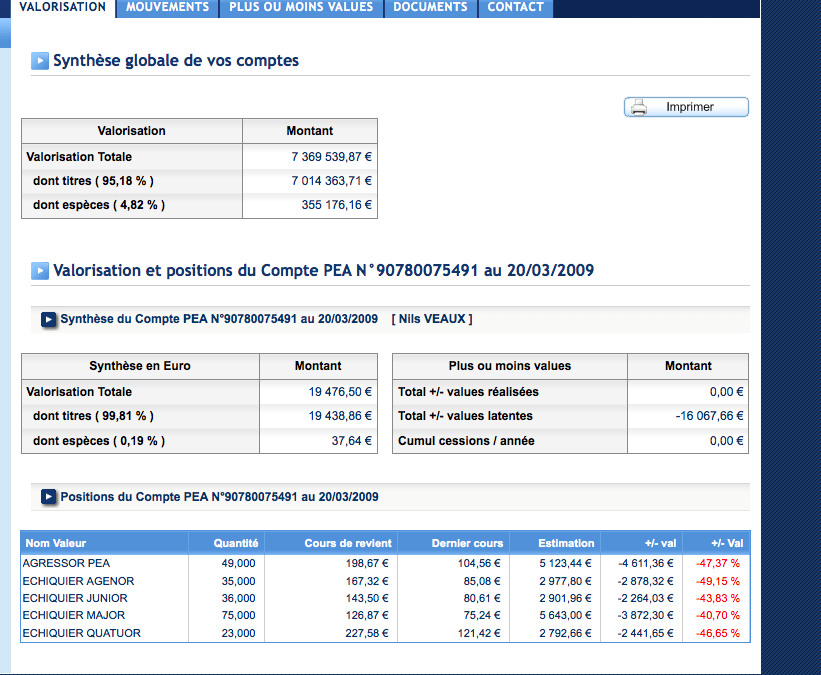Select the ECHIQUIER MAJOR row name
The height and width of the screenshot is (675, 821).
[73, 615]
